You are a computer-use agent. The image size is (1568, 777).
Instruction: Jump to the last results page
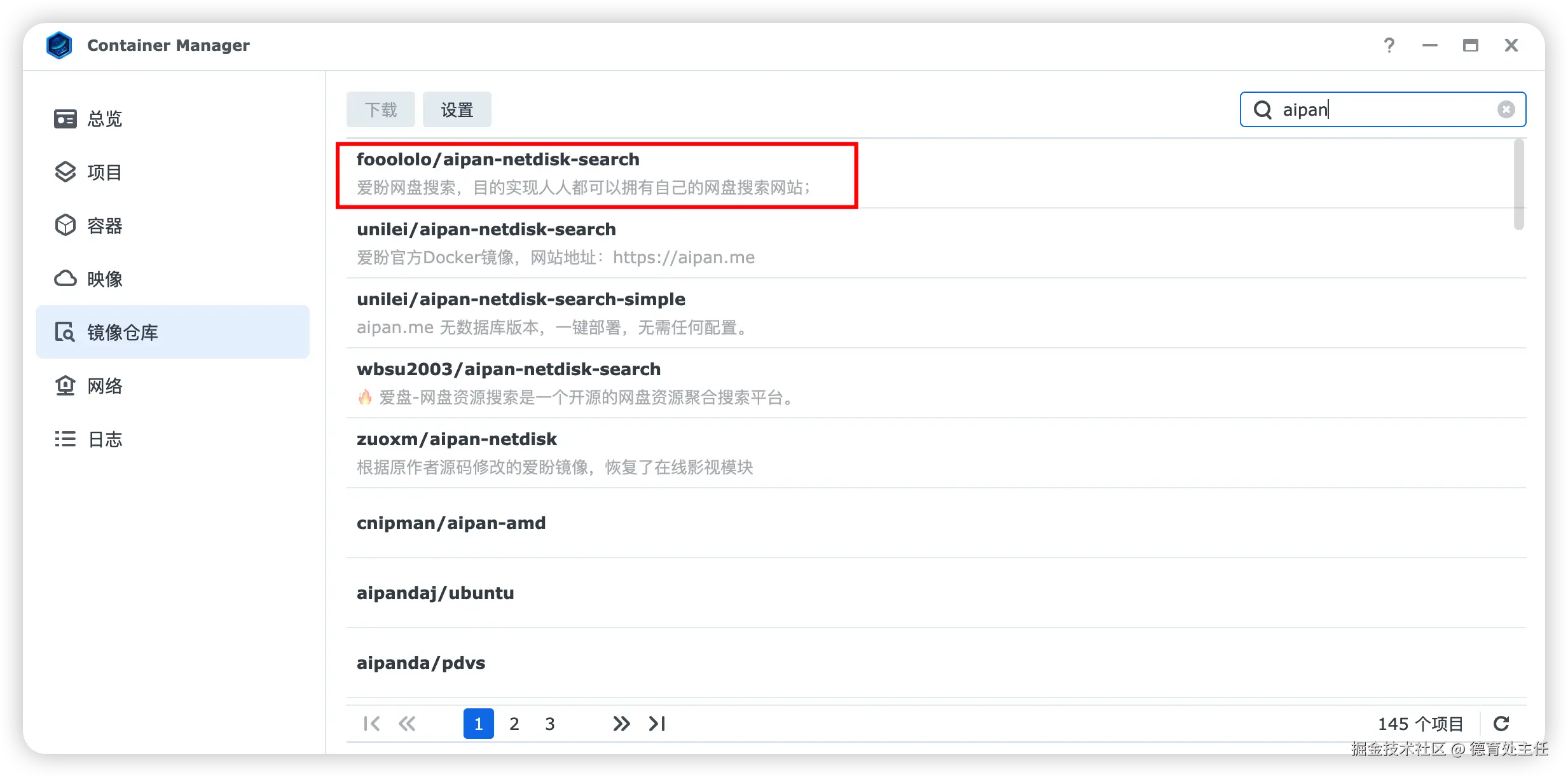pos(657,724)
